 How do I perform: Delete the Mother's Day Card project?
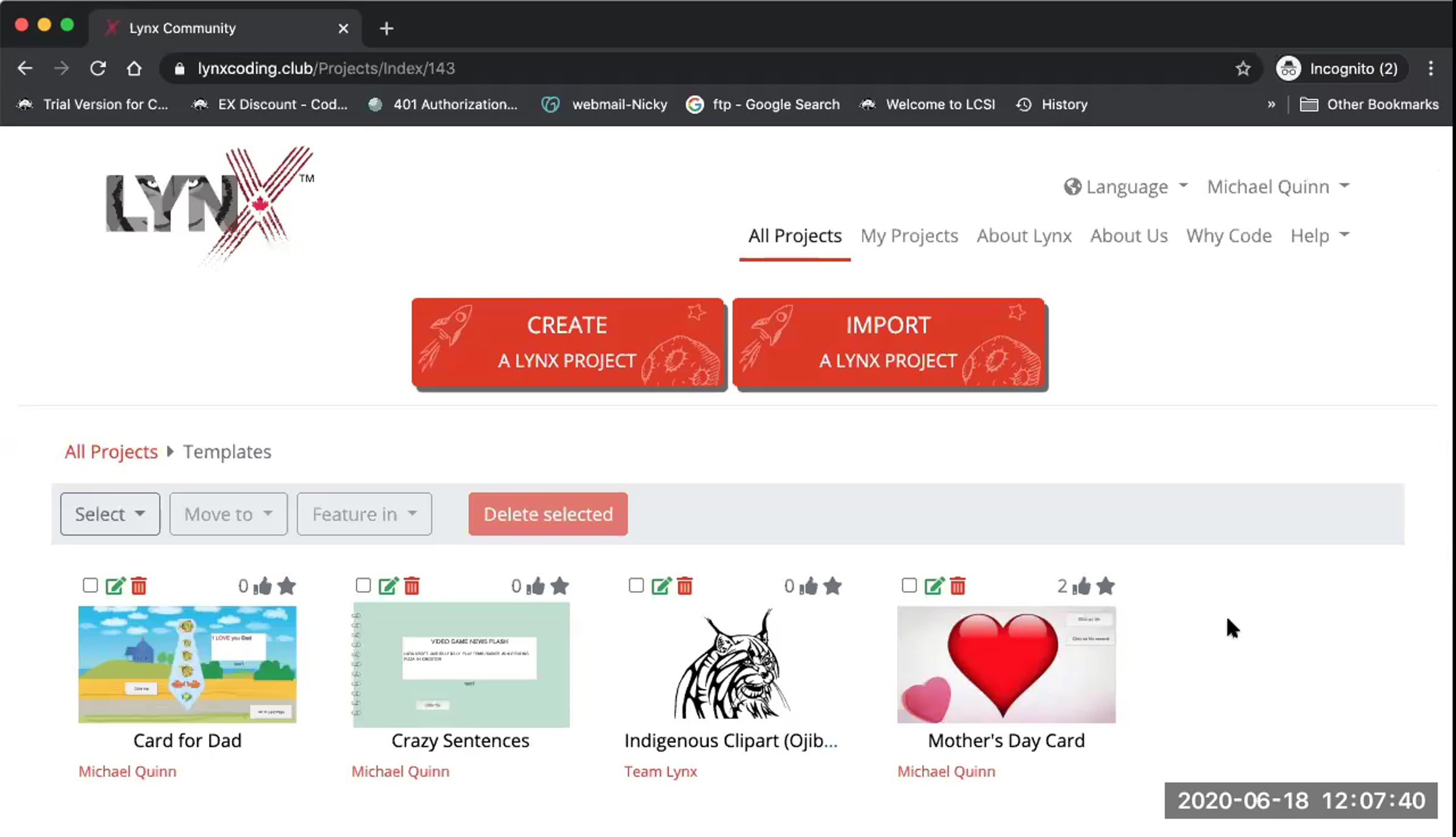point(958,586)
